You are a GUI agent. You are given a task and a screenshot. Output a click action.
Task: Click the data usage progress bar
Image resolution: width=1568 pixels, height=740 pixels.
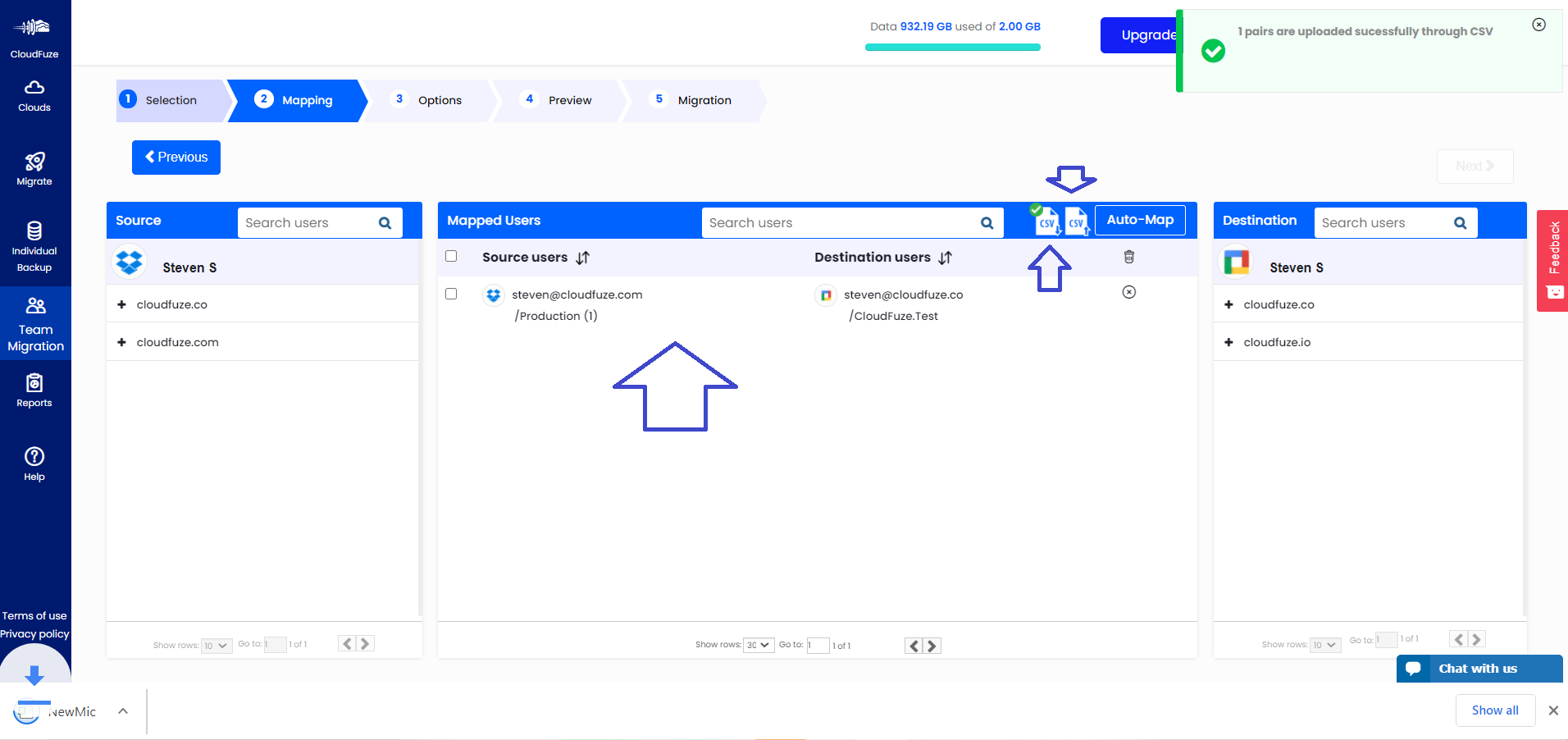[953, 48]
